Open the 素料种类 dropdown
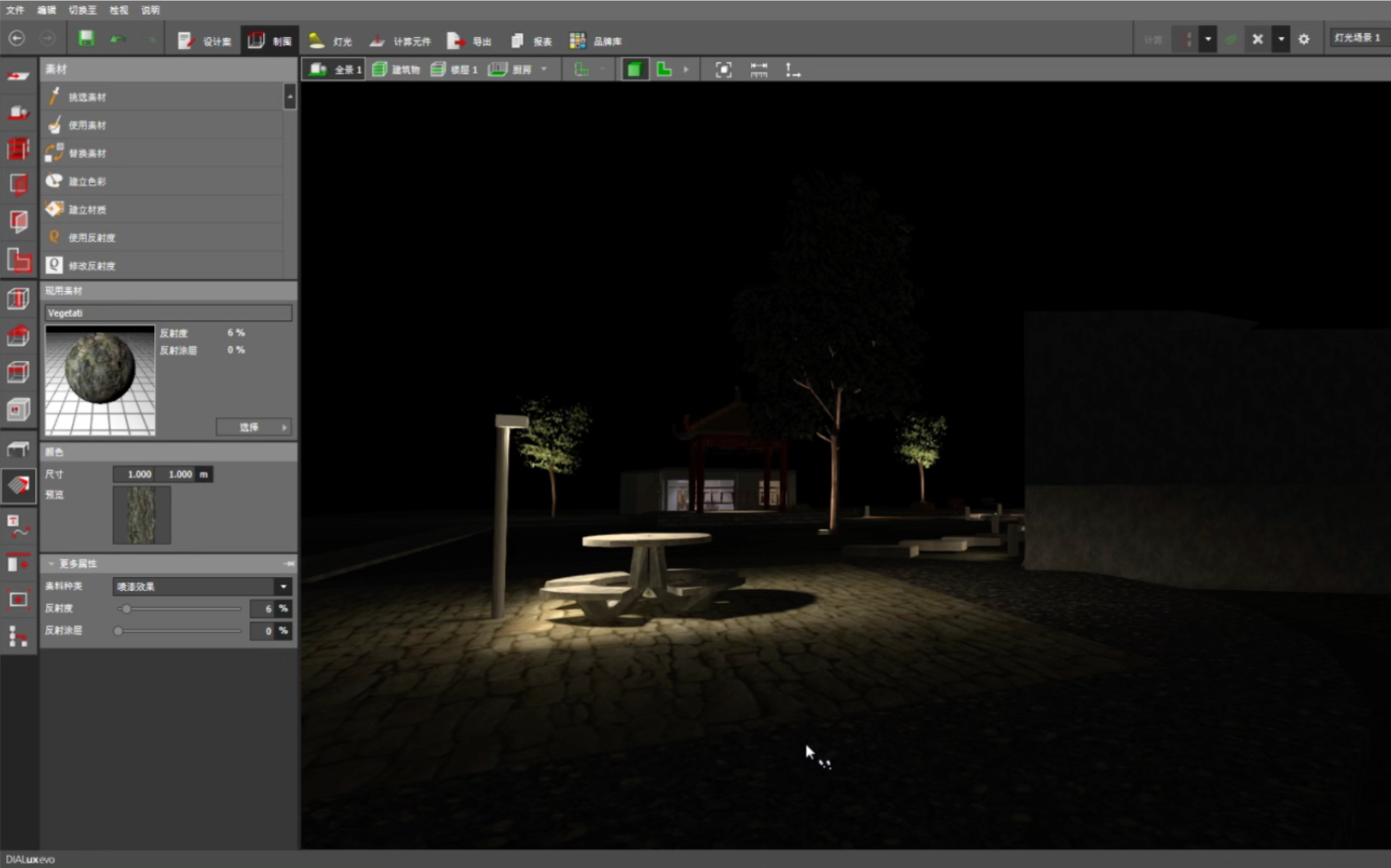This screenshot has width=1391, height=868. pyautogui.click(x=283, y=586)
